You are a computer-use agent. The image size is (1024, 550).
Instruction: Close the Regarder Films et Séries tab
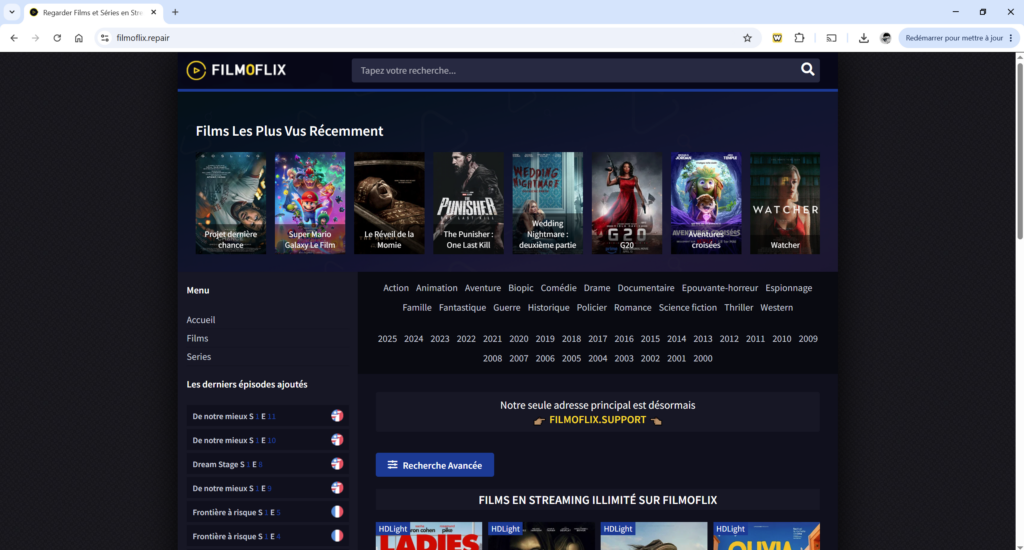(x=153, y=12)
